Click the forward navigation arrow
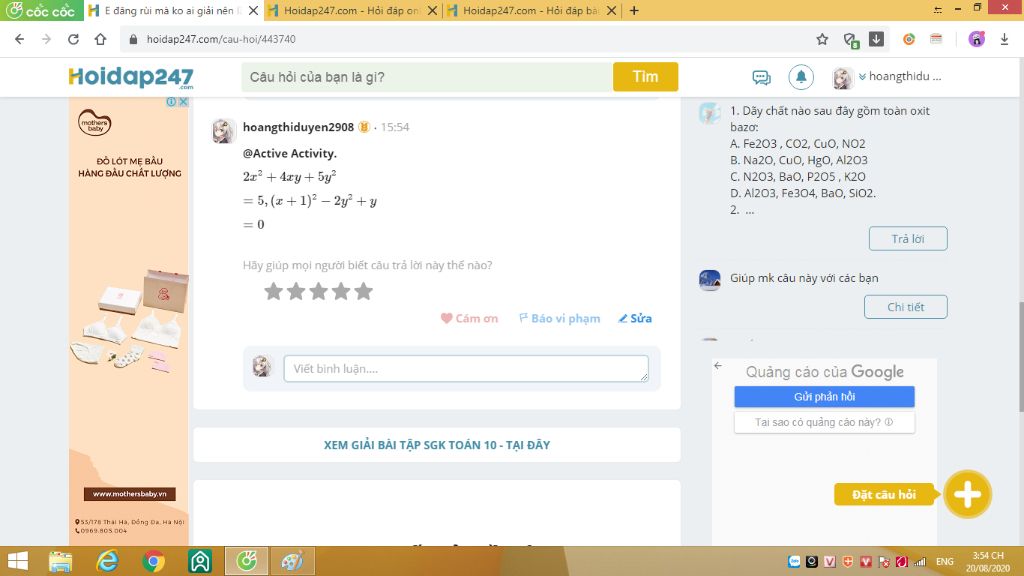The width and height of the screenshot is (1024, 576). [46, 39]
